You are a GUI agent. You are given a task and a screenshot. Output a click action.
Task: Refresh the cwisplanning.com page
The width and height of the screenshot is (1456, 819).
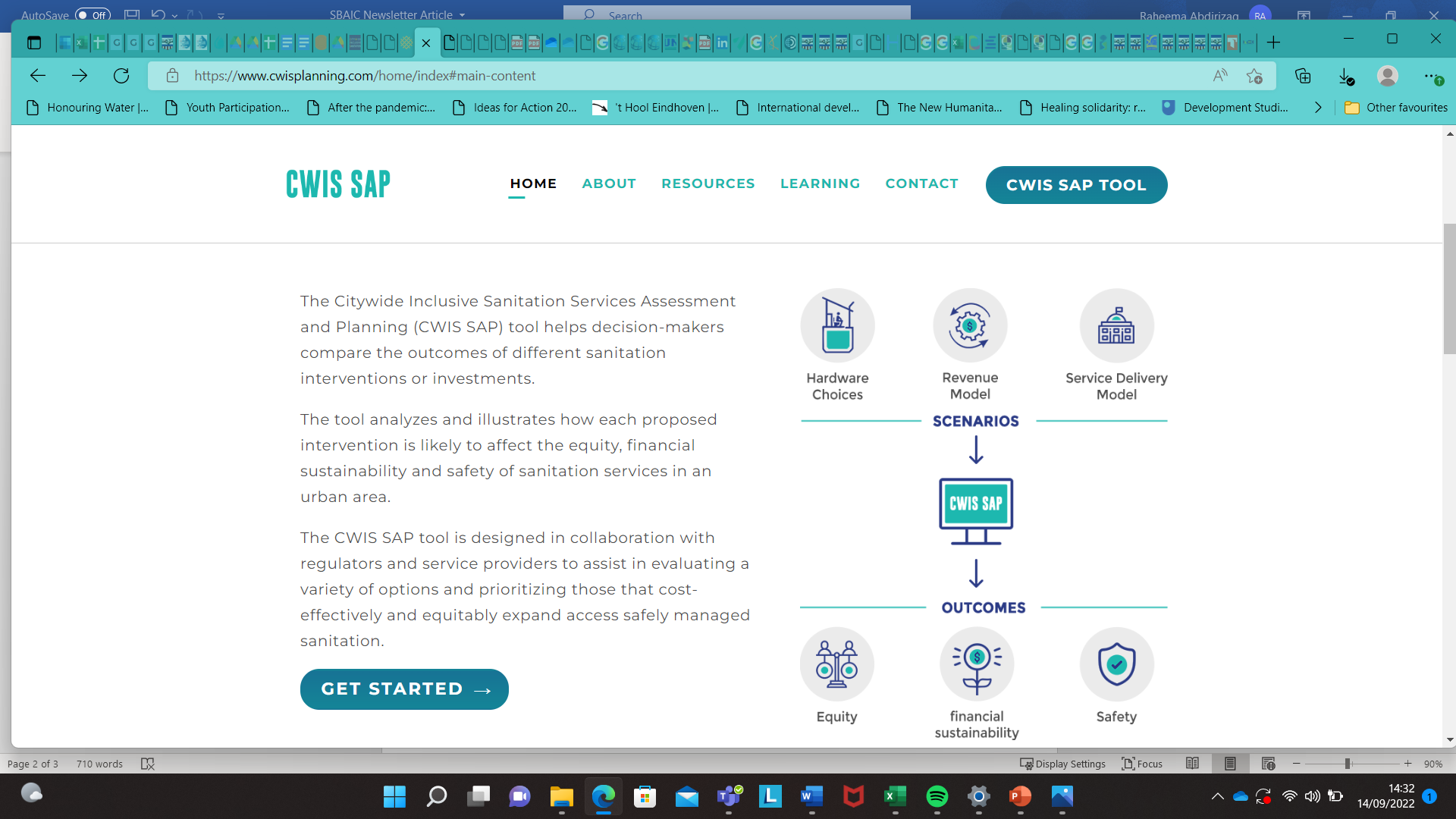coord(121,76)
